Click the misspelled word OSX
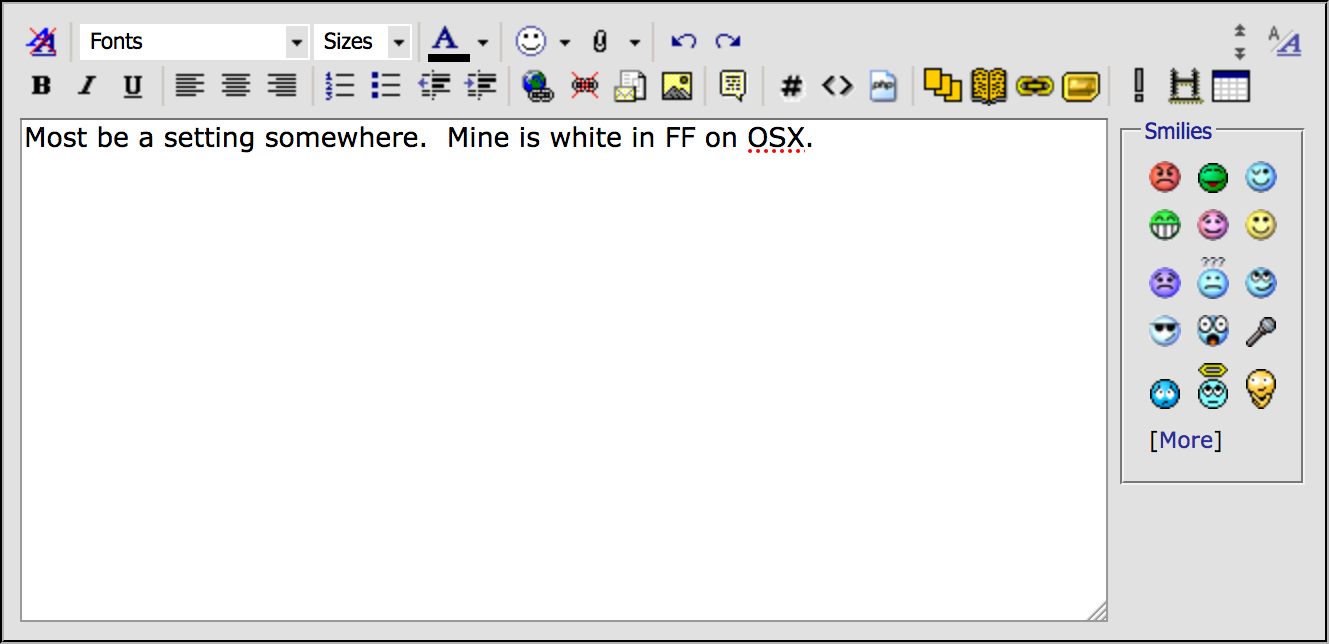This screenshot has height=644, width=1329. tap(777, 138)
